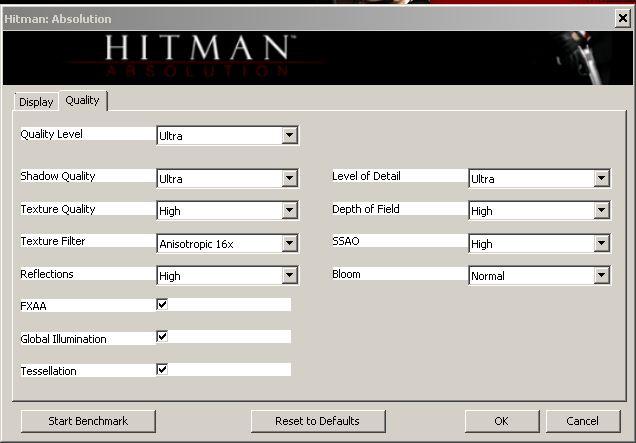This screenshot has width=636, height=443.
Task: Click the Start Benchmark button
Action: (x=88, y=421)
